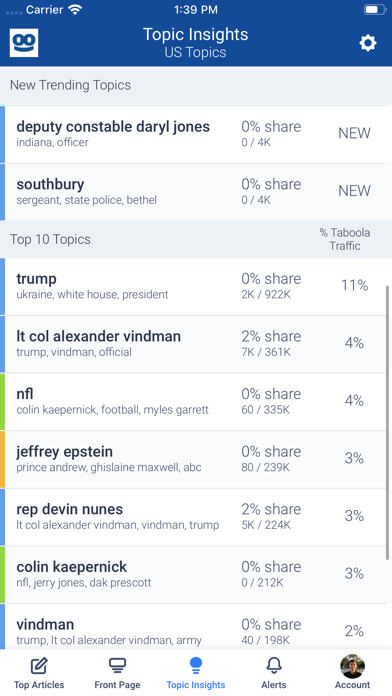Tap the Taboola logo icon
The image size is (392, 696).
click(24, 43)
